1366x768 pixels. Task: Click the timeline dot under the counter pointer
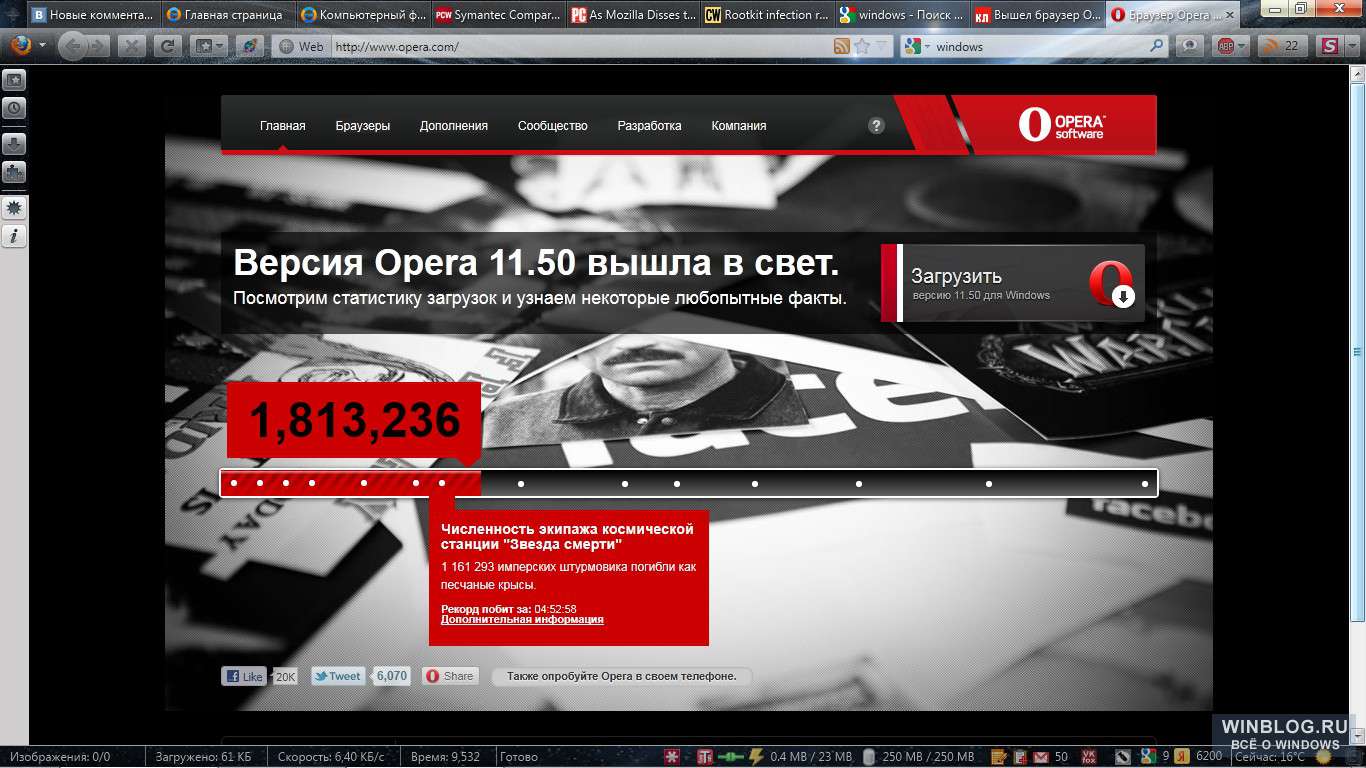[442, 484]
